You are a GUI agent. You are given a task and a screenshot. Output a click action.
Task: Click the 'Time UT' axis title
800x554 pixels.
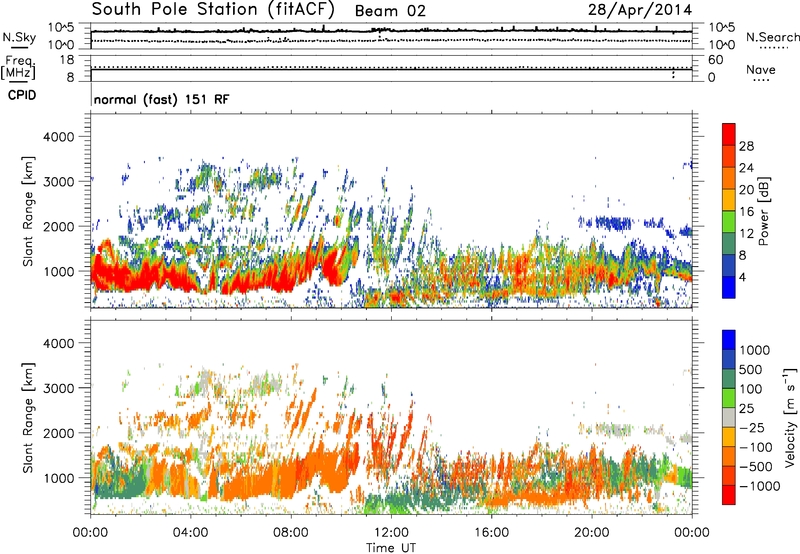click(391, 548)
